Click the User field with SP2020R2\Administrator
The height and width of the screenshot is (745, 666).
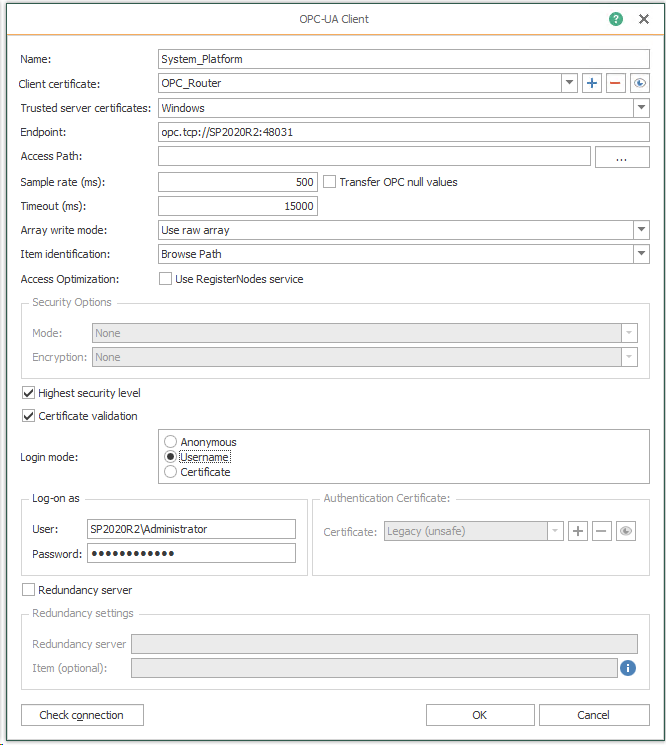tap(191, 529)
